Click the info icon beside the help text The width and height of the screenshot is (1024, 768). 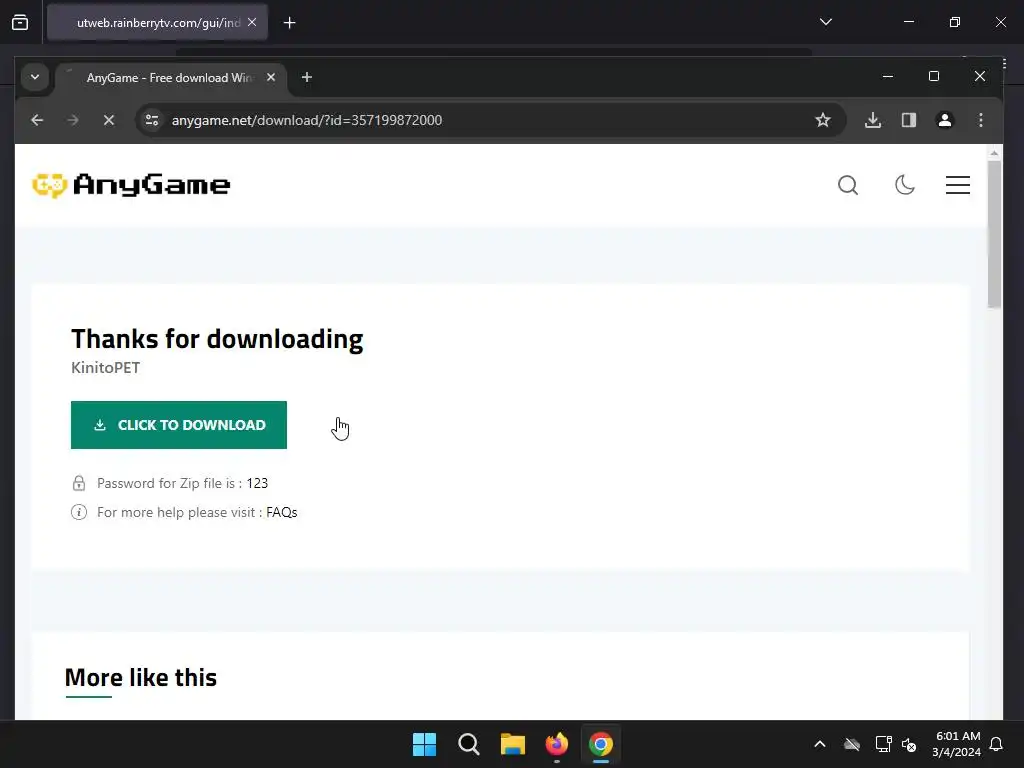[79, 512]
